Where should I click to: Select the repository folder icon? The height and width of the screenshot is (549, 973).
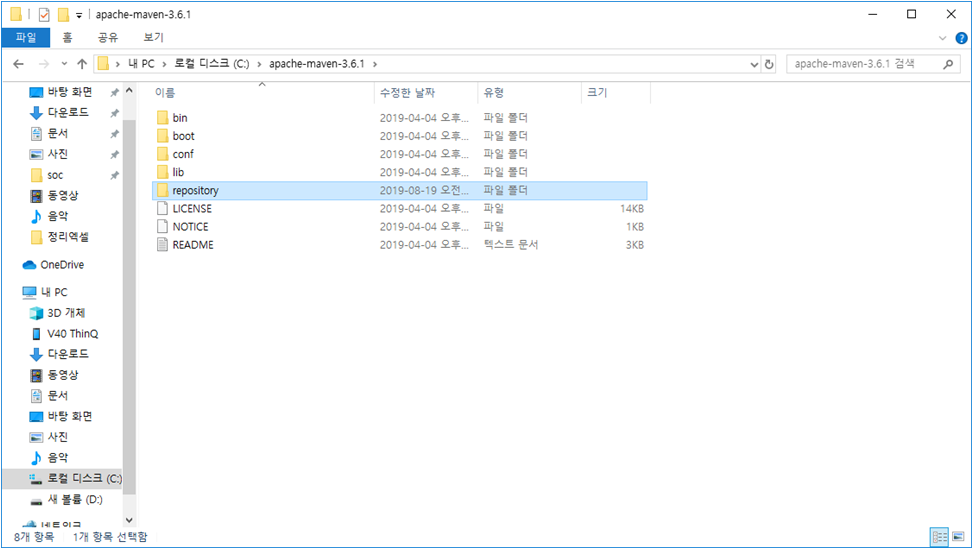click(163, 190)
